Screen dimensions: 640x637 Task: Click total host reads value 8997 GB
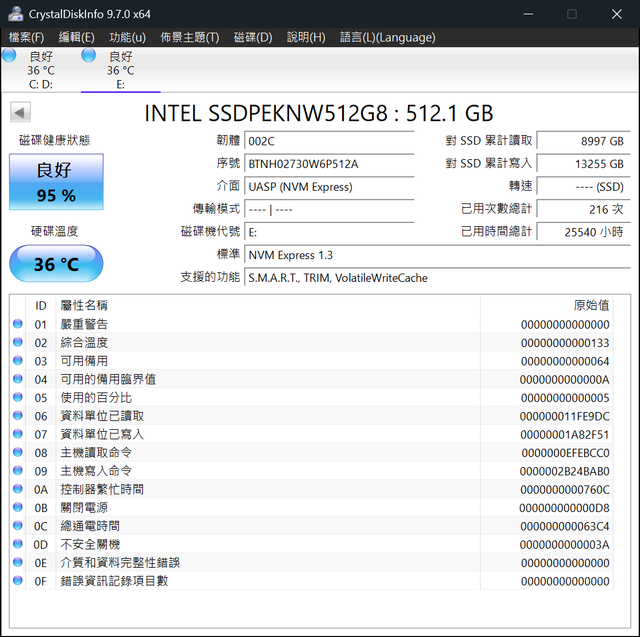click(x=584, y=141)
